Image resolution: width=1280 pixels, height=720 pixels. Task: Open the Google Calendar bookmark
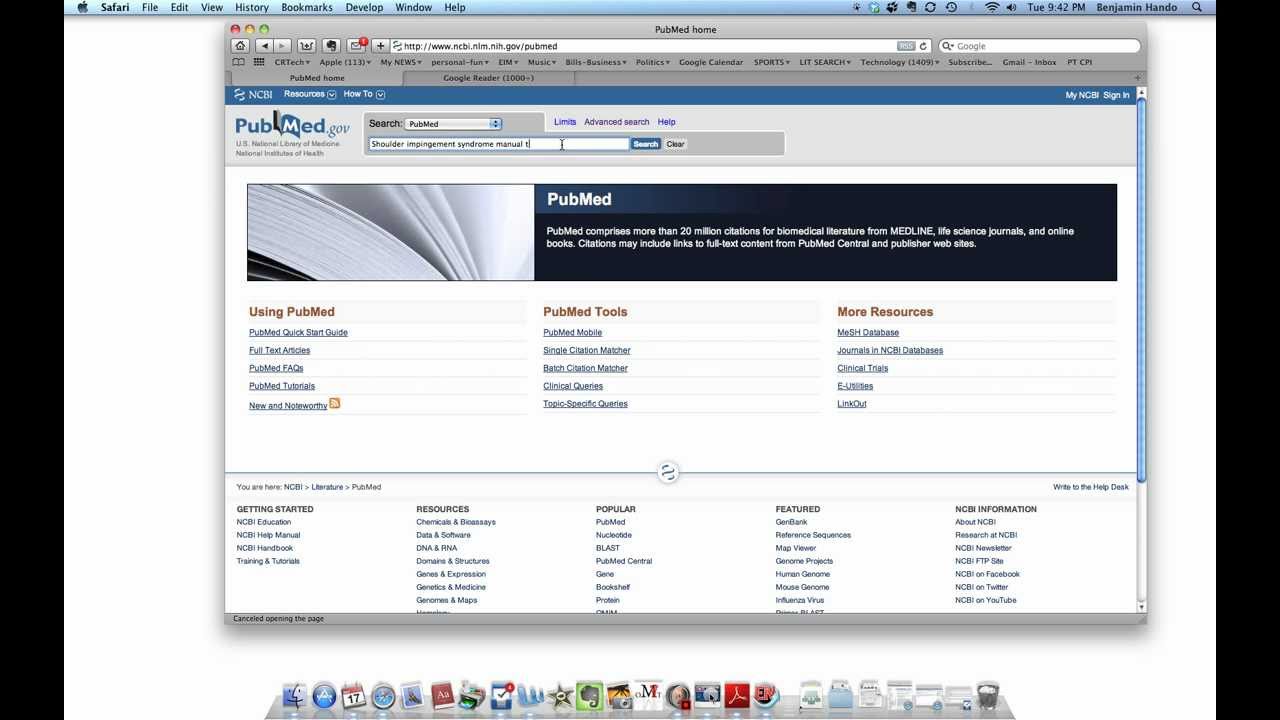(x=711, y=62)
